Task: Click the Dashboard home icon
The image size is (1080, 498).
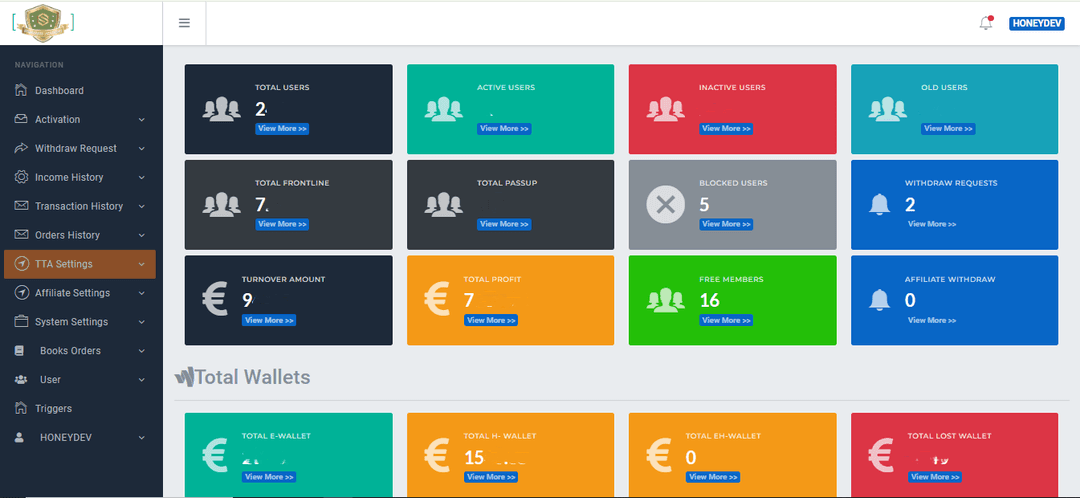Action: (22, 91)
